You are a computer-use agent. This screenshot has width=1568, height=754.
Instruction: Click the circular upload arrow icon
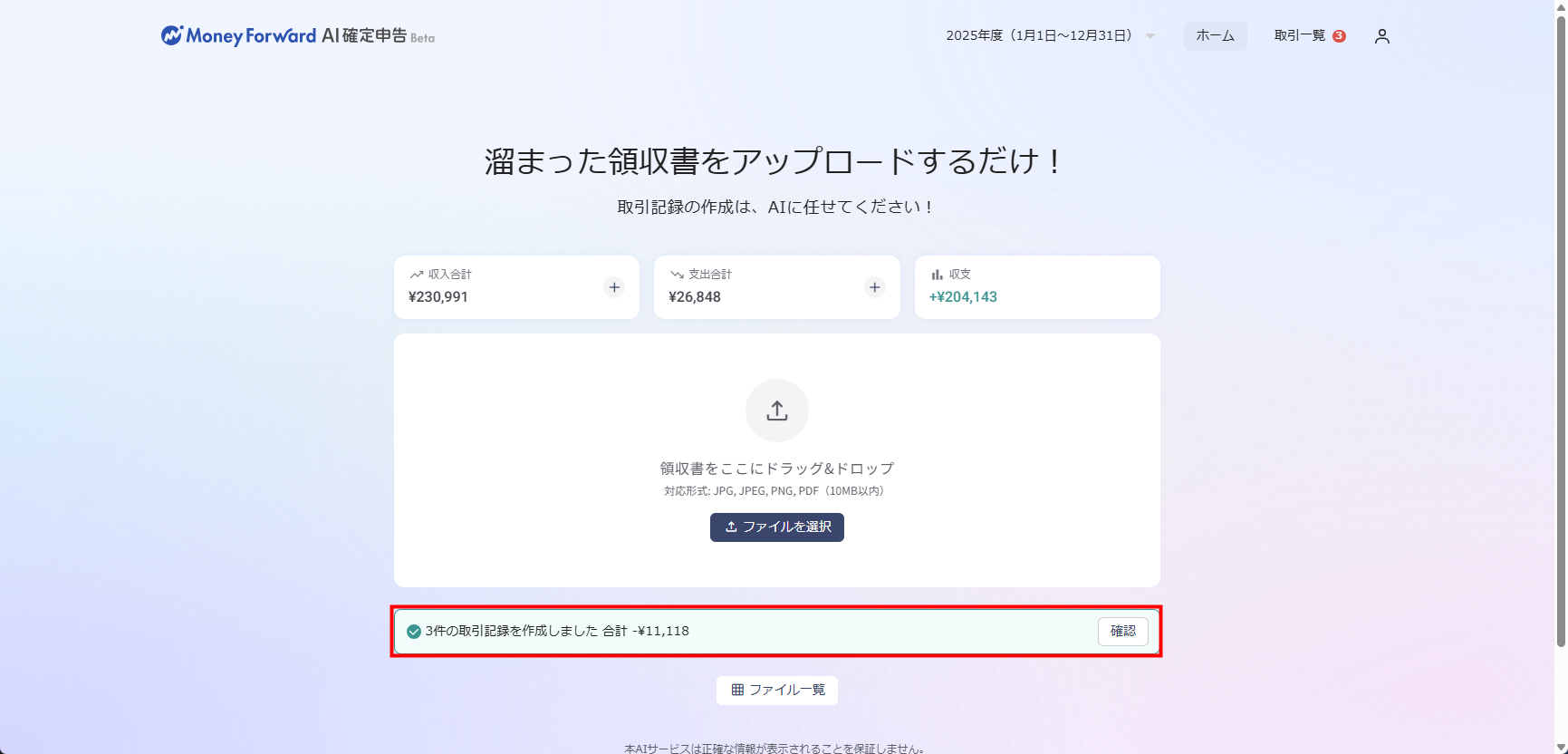click(x=776, y=411)
